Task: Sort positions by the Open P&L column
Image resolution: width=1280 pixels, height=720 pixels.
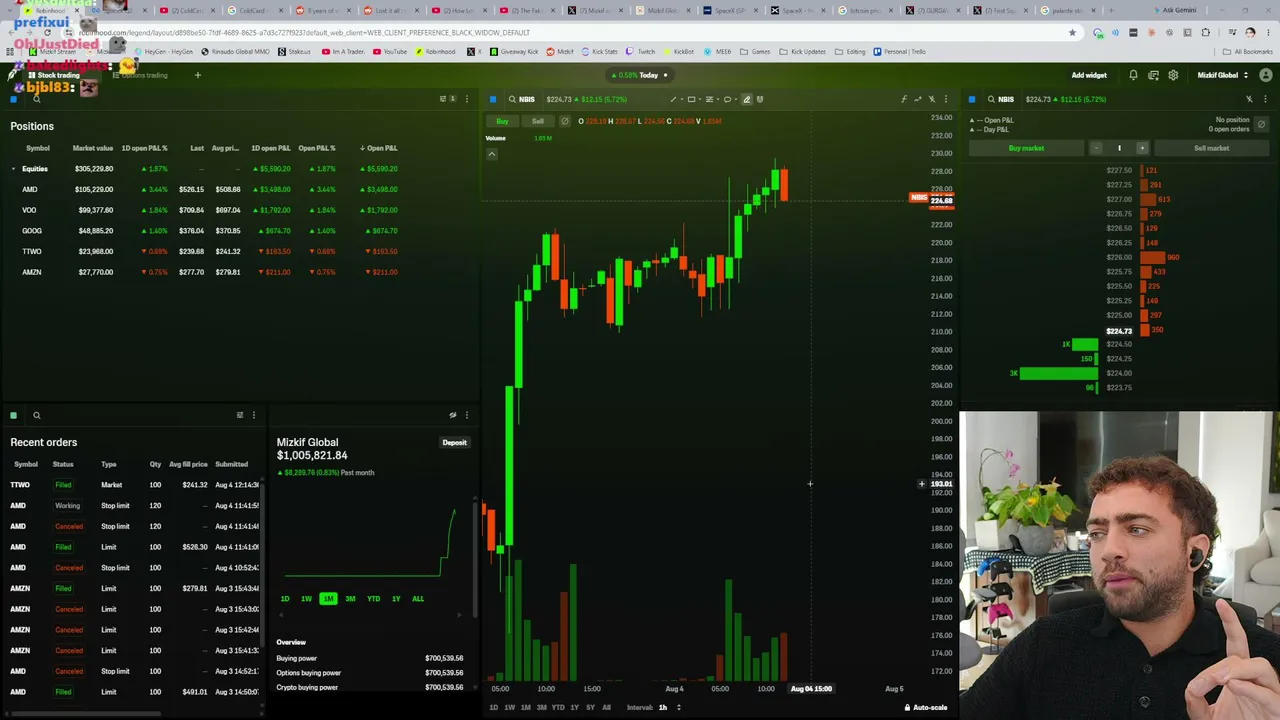Action: [378, 148]
